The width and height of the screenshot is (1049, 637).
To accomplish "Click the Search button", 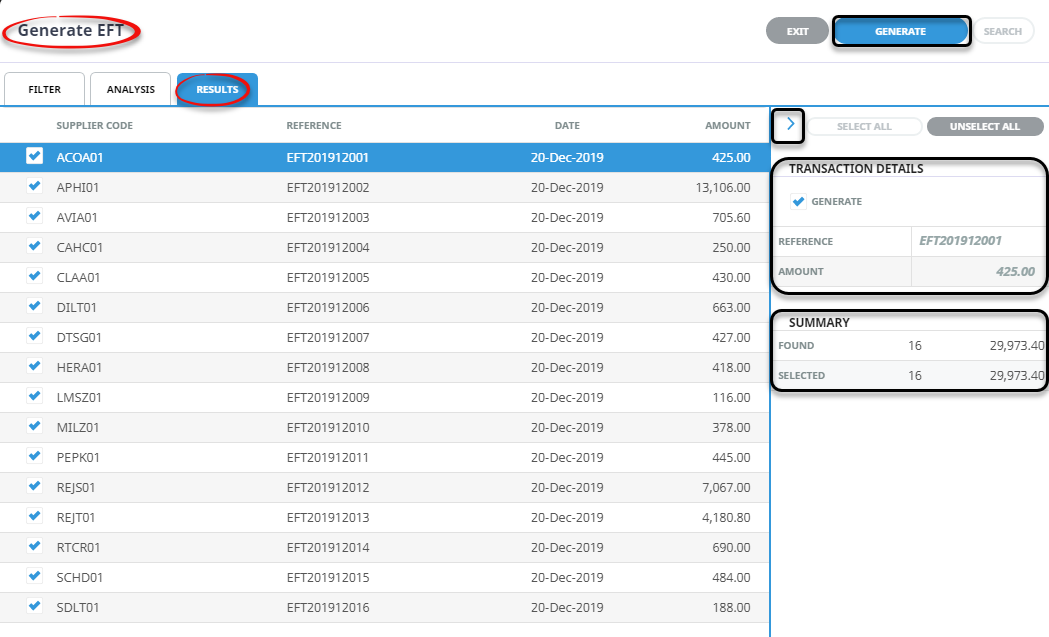I will tap(1002, 31).
